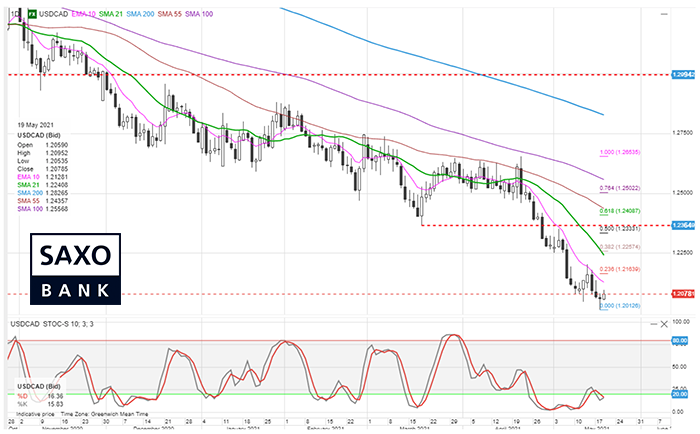Image resolution: width=700 pixels, height=434 pixels.
Task: Select SMA 200 indicator label in header
Action: 140,14
